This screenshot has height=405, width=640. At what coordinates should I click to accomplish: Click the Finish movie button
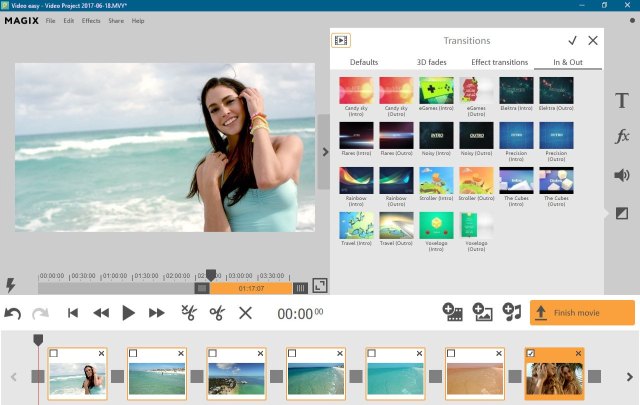582,313
